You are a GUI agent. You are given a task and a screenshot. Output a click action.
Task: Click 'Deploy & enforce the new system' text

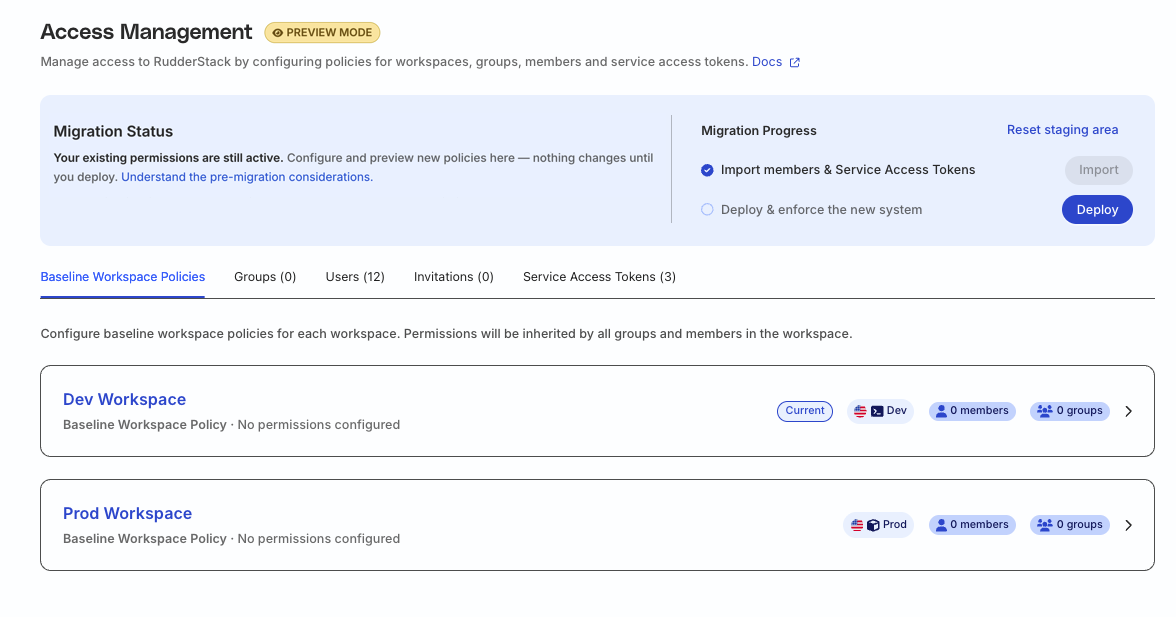821,210
